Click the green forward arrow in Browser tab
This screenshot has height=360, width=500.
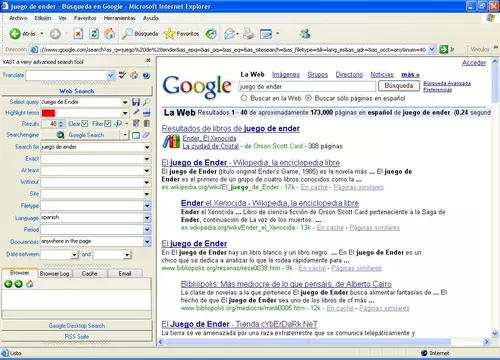tap(19, 284)
